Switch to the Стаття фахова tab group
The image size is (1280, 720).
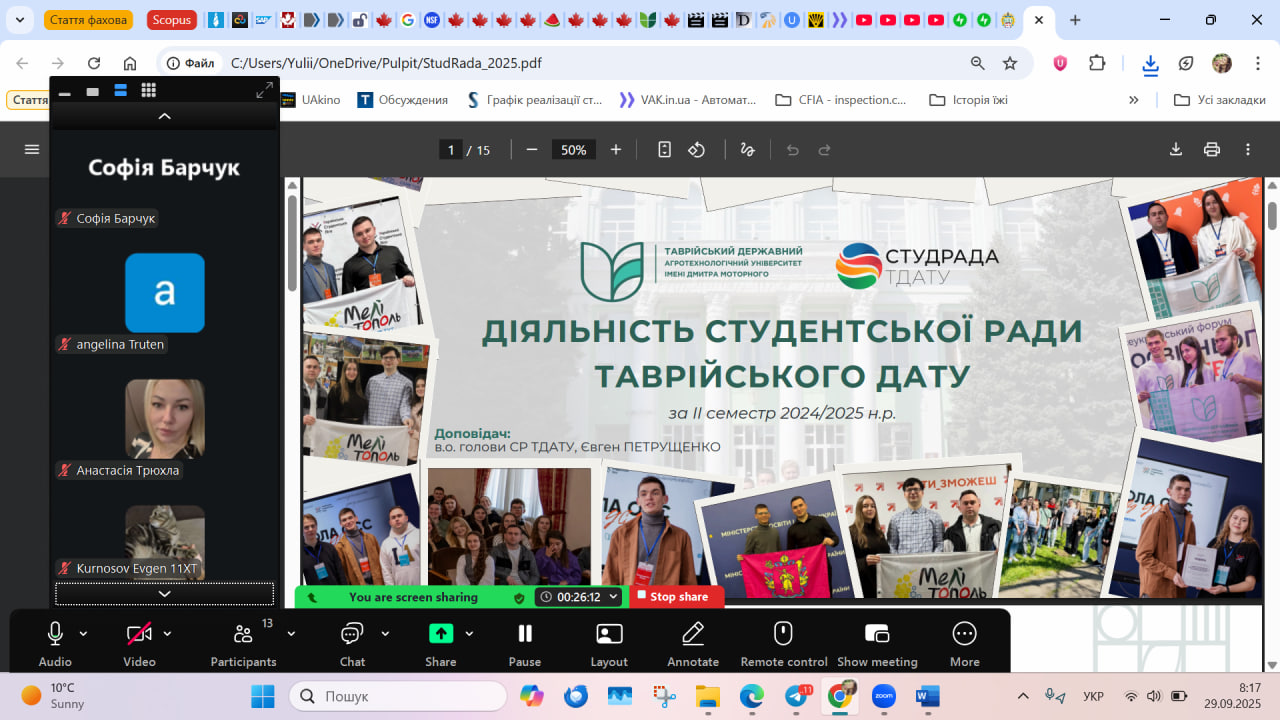click(87, 20)
